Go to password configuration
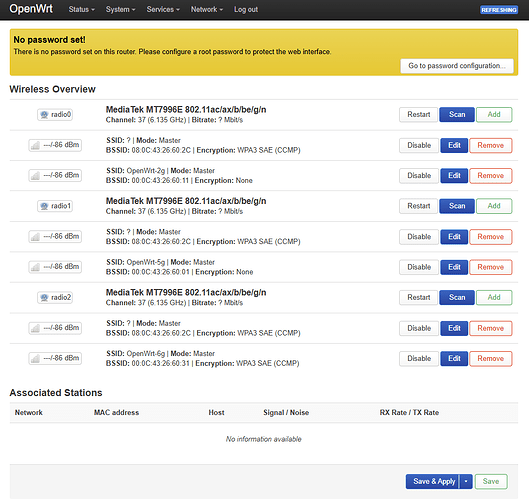 [x=457, y=66]
